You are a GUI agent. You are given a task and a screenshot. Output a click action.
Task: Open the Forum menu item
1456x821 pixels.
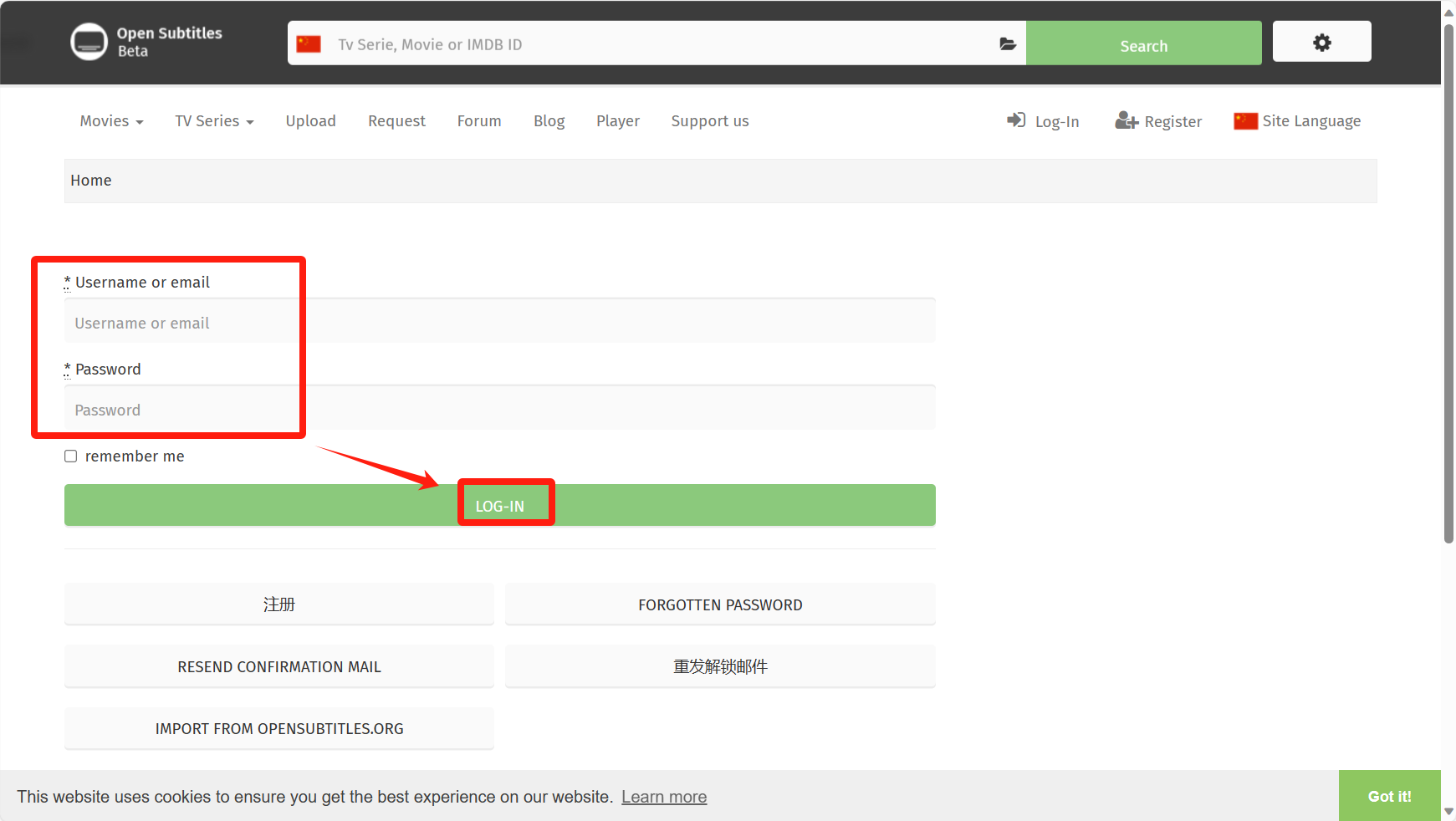click(479, 121)
